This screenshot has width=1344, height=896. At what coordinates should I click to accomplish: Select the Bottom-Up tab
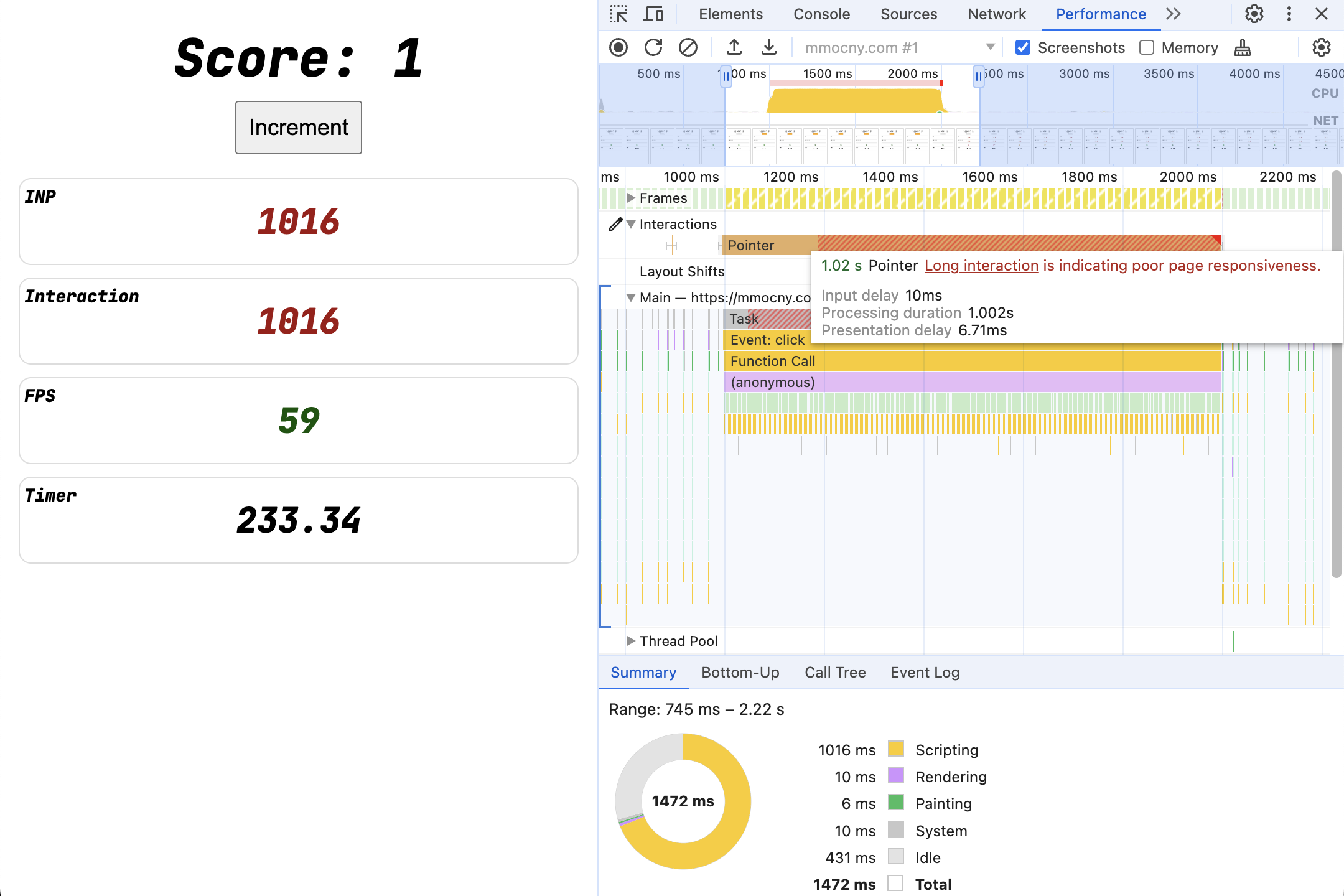[x=740, y=672]
